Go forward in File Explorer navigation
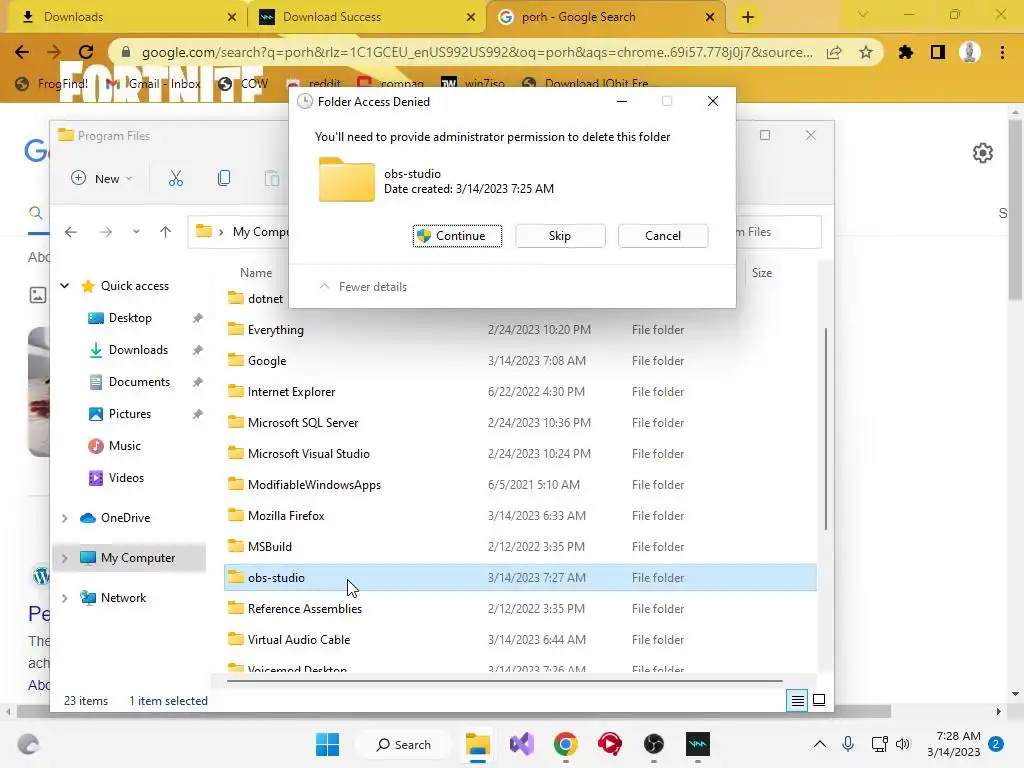The width and height of the screenshot is (1024, 768). point(106,232)
